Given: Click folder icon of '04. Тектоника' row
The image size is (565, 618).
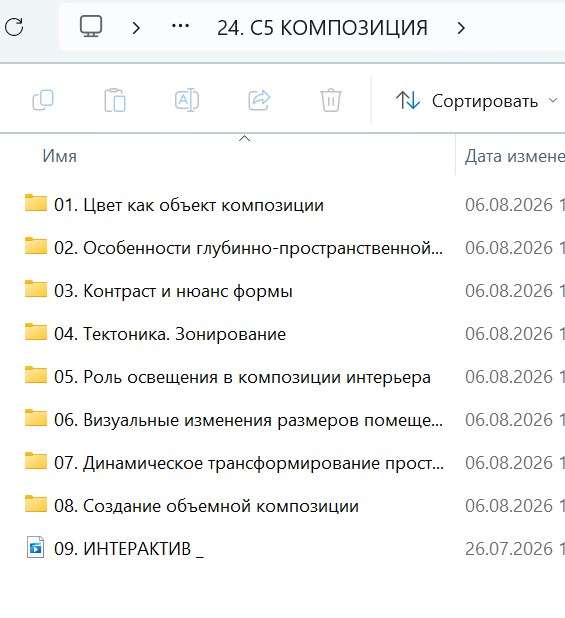Looking at the screenshot, I should [35, 331].
